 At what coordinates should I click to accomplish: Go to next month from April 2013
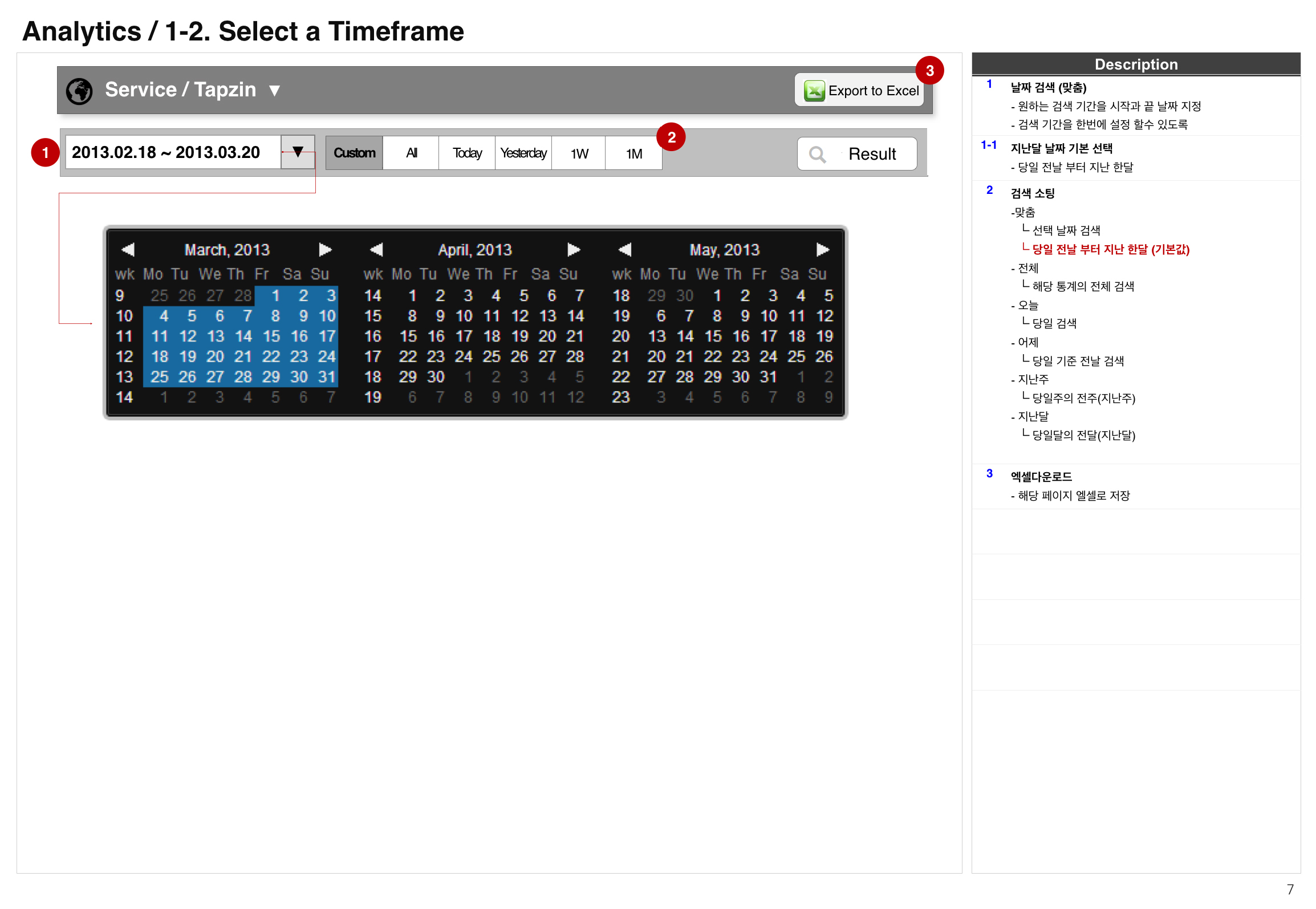(x=574, y=250)
